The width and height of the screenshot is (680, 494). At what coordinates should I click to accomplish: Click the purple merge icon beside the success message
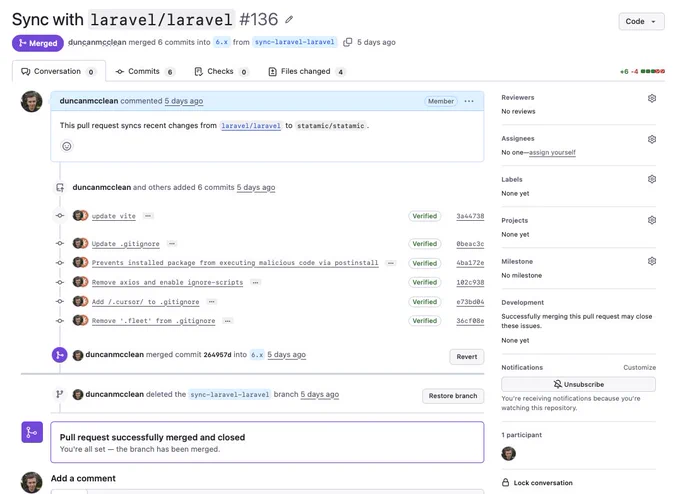click(x=32, y=432)
